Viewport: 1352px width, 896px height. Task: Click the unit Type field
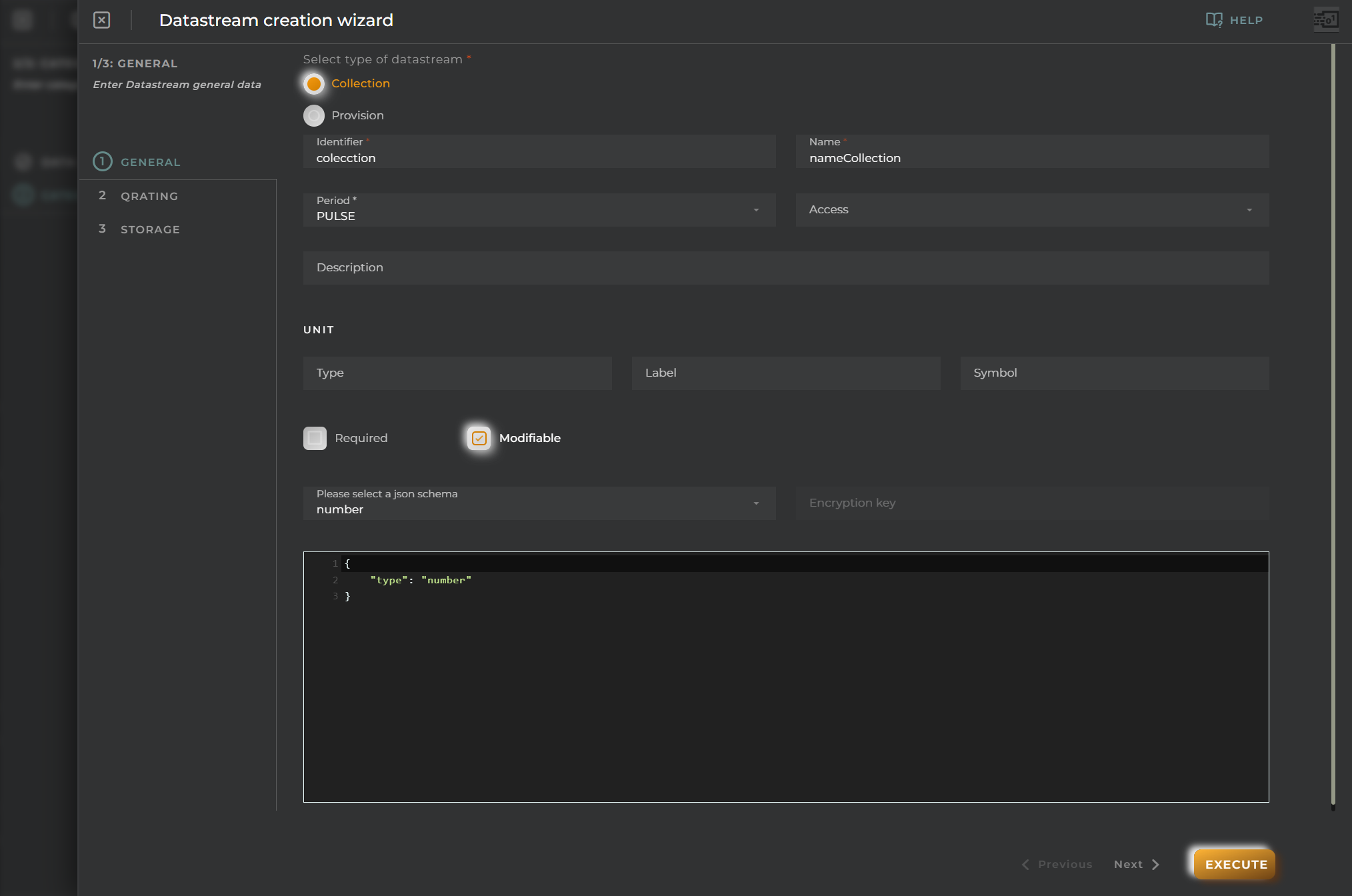(457, 373)
